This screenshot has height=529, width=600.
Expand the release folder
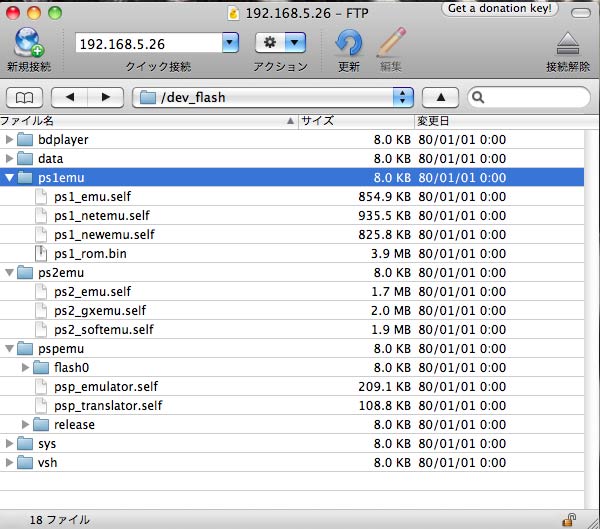pos(26,424)
